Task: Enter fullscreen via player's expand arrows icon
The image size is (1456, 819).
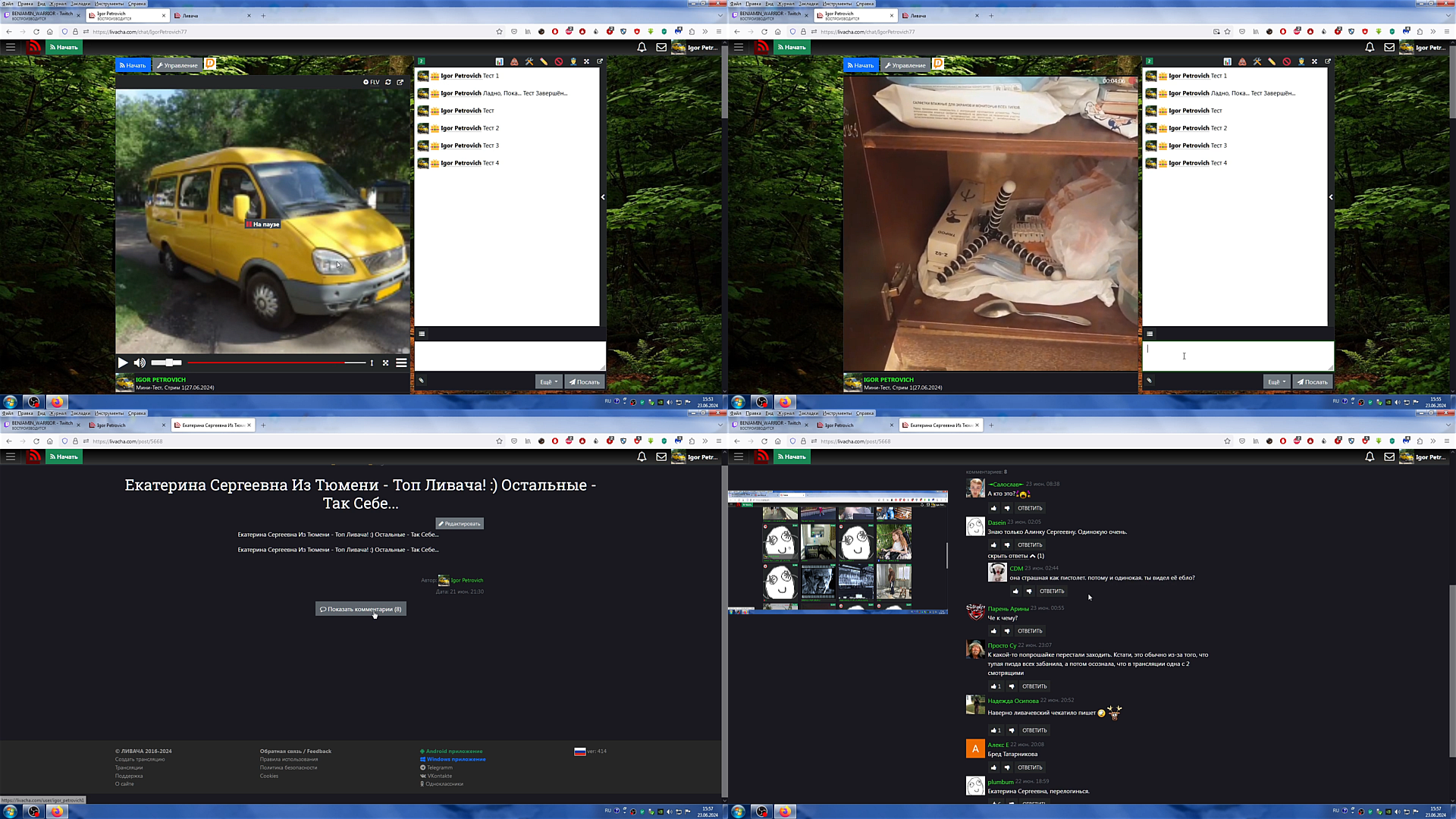Action: [385, 363]
